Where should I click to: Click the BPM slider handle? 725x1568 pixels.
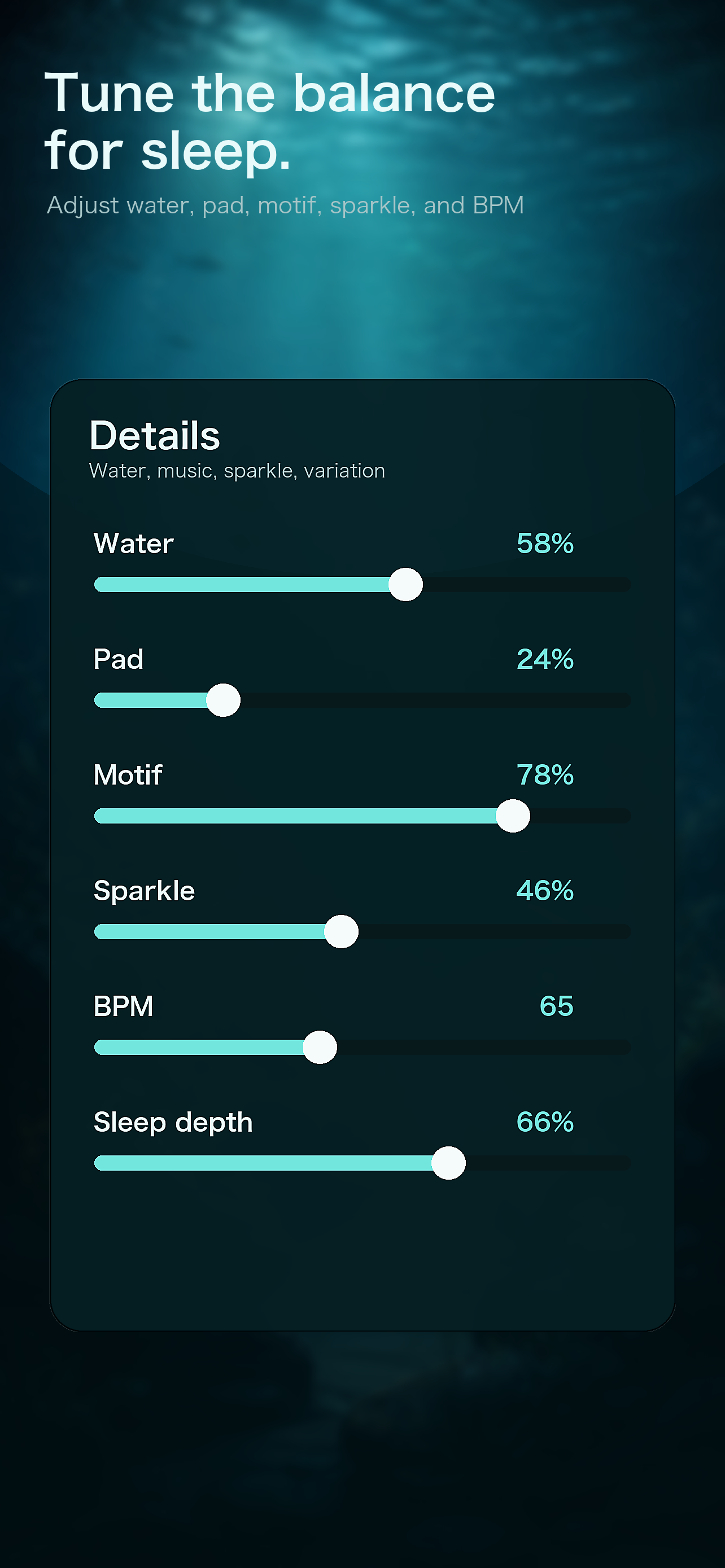click(320, 1047)
